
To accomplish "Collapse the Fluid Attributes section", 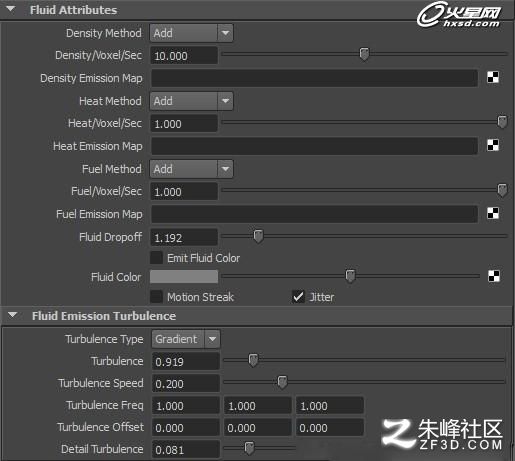I will [x=11, y=10].
